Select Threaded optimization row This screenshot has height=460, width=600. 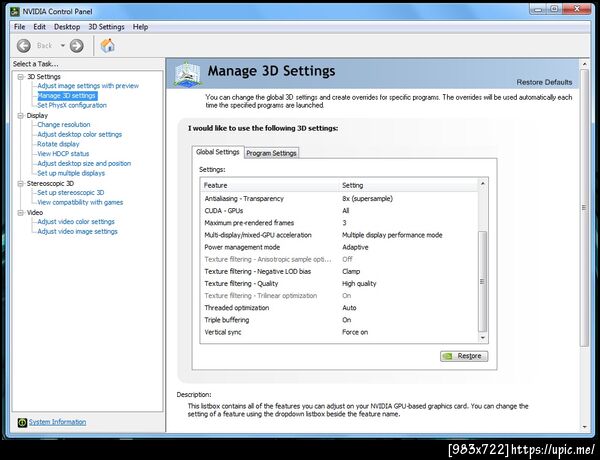(x=339, y=308)
